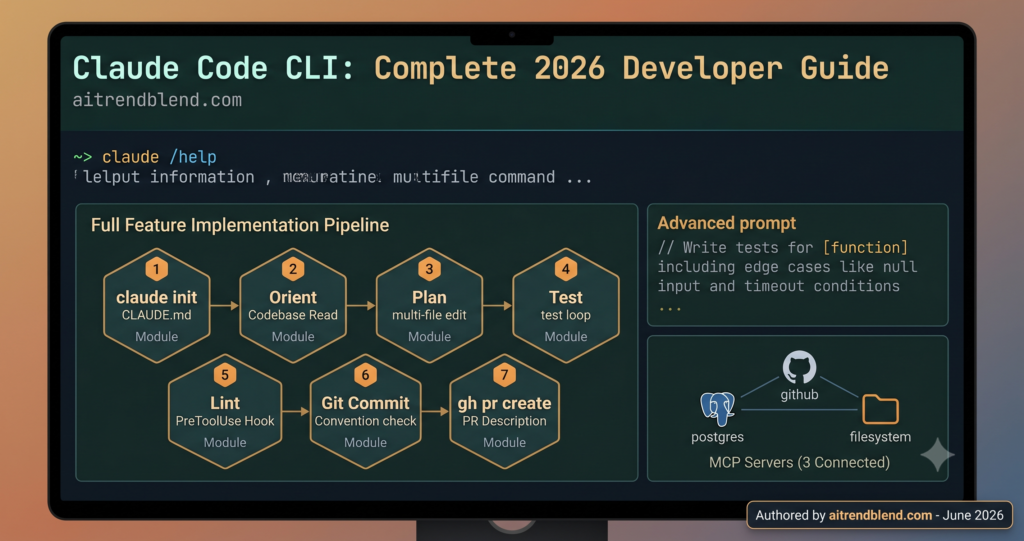Click the 'Codebase Read' text
Viewport: 1024px width, 541px height.
pyautogui.click(x=293, y=315)
